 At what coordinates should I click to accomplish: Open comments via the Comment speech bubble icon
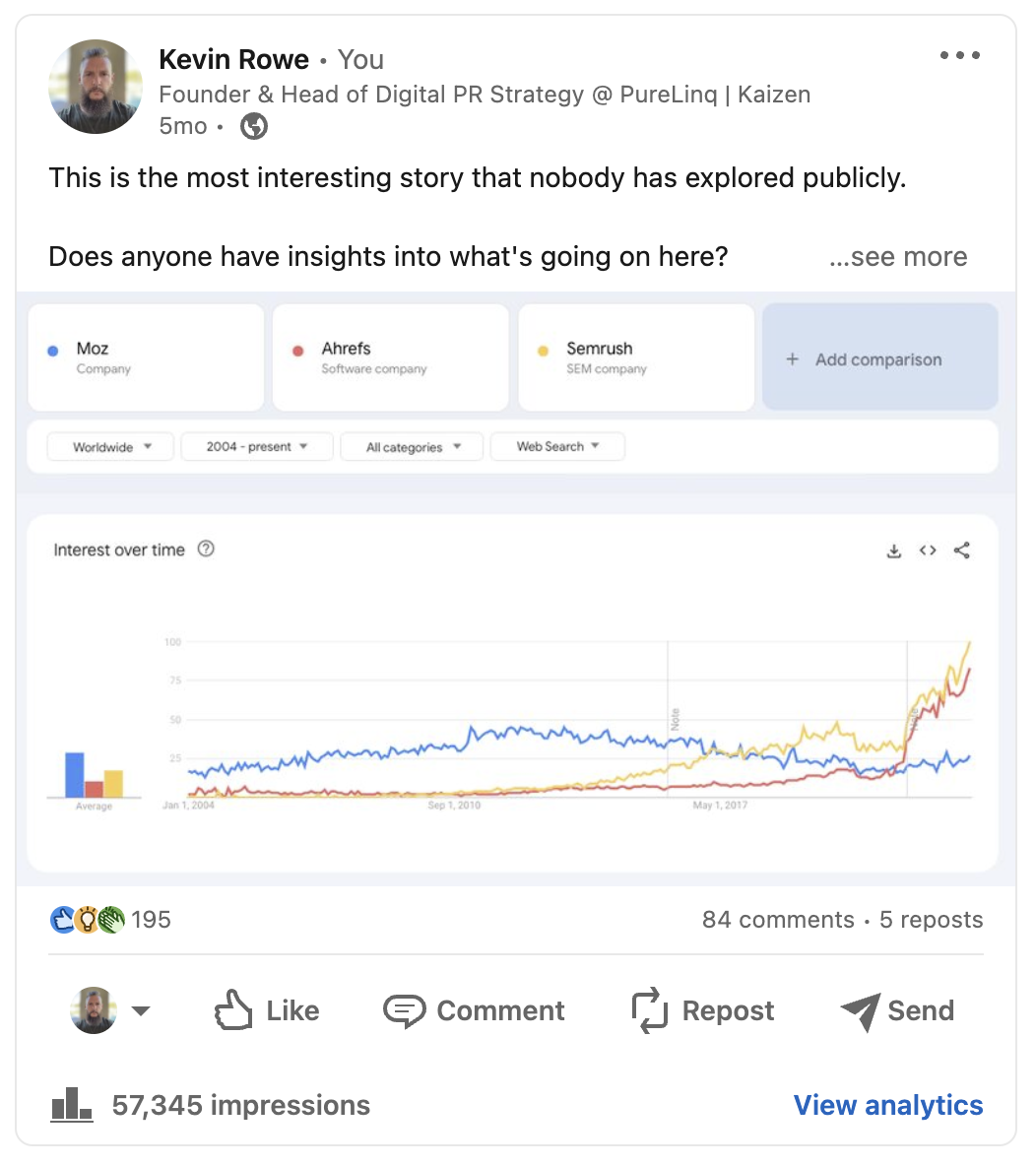407,1010
